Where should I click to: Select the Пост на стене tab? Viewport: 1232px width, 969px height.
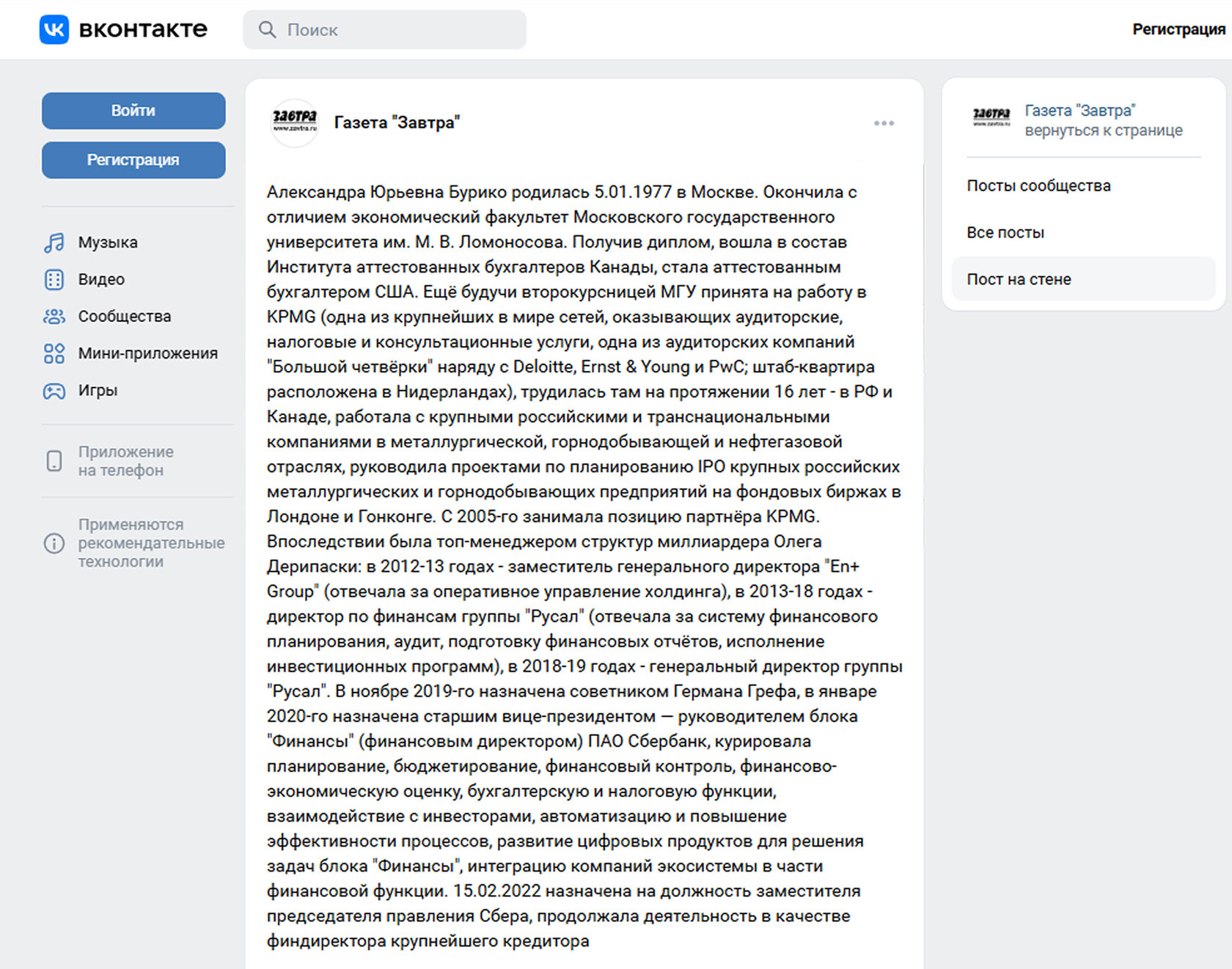(x=1083, y=279)
